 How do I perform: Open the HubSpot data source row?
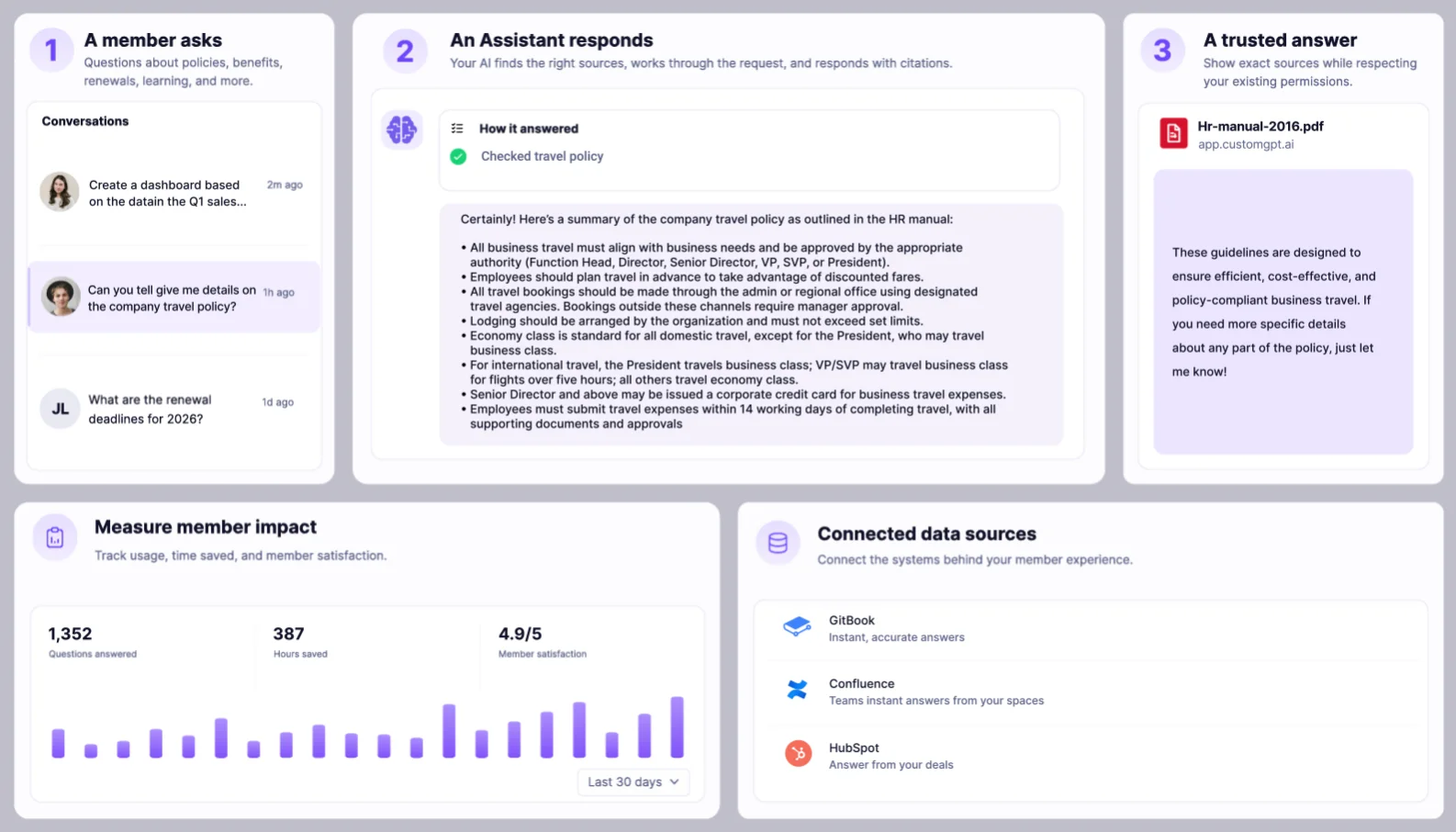pyautogui.click(x=1091, y=756)
